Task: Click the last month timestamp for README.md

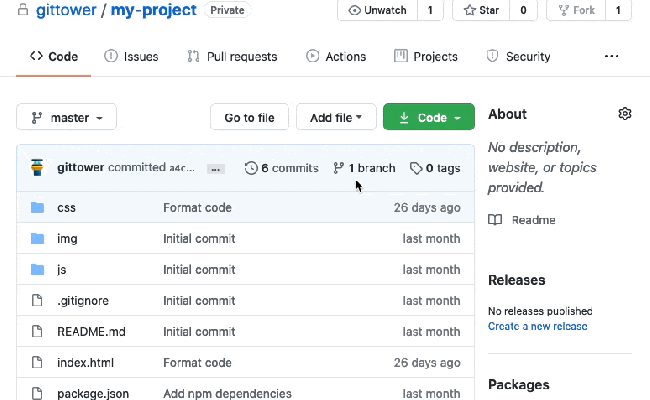Action: pyautogui.click(x=431, y=332)
